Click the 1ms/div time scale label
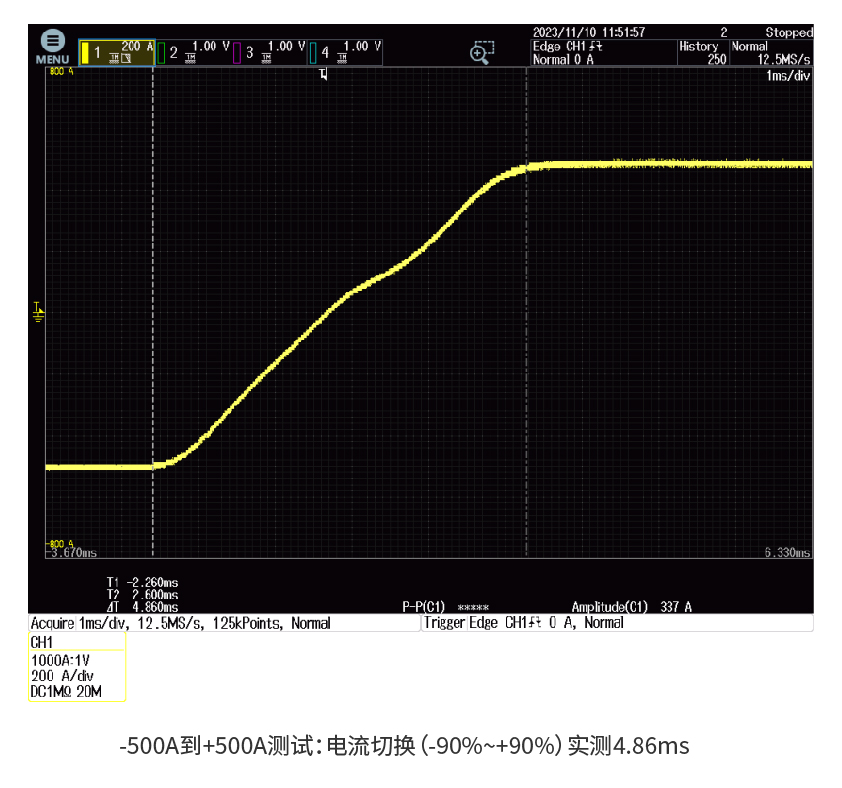 787,76
